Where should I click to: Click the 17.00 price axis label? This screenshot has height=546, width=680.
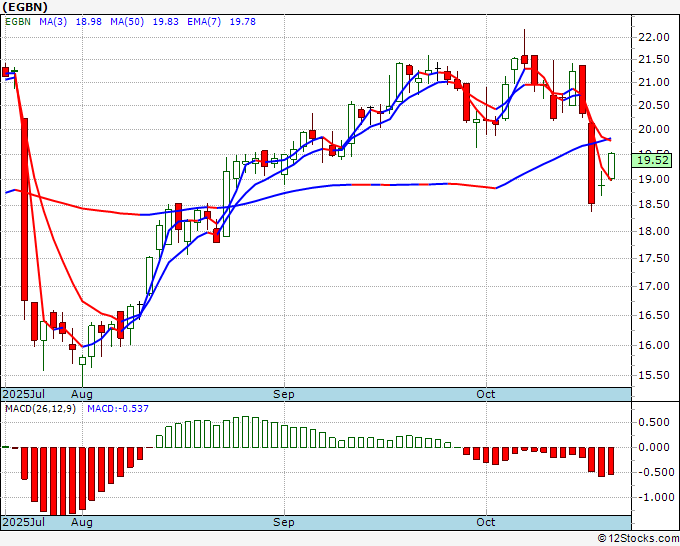pos(654,286)
